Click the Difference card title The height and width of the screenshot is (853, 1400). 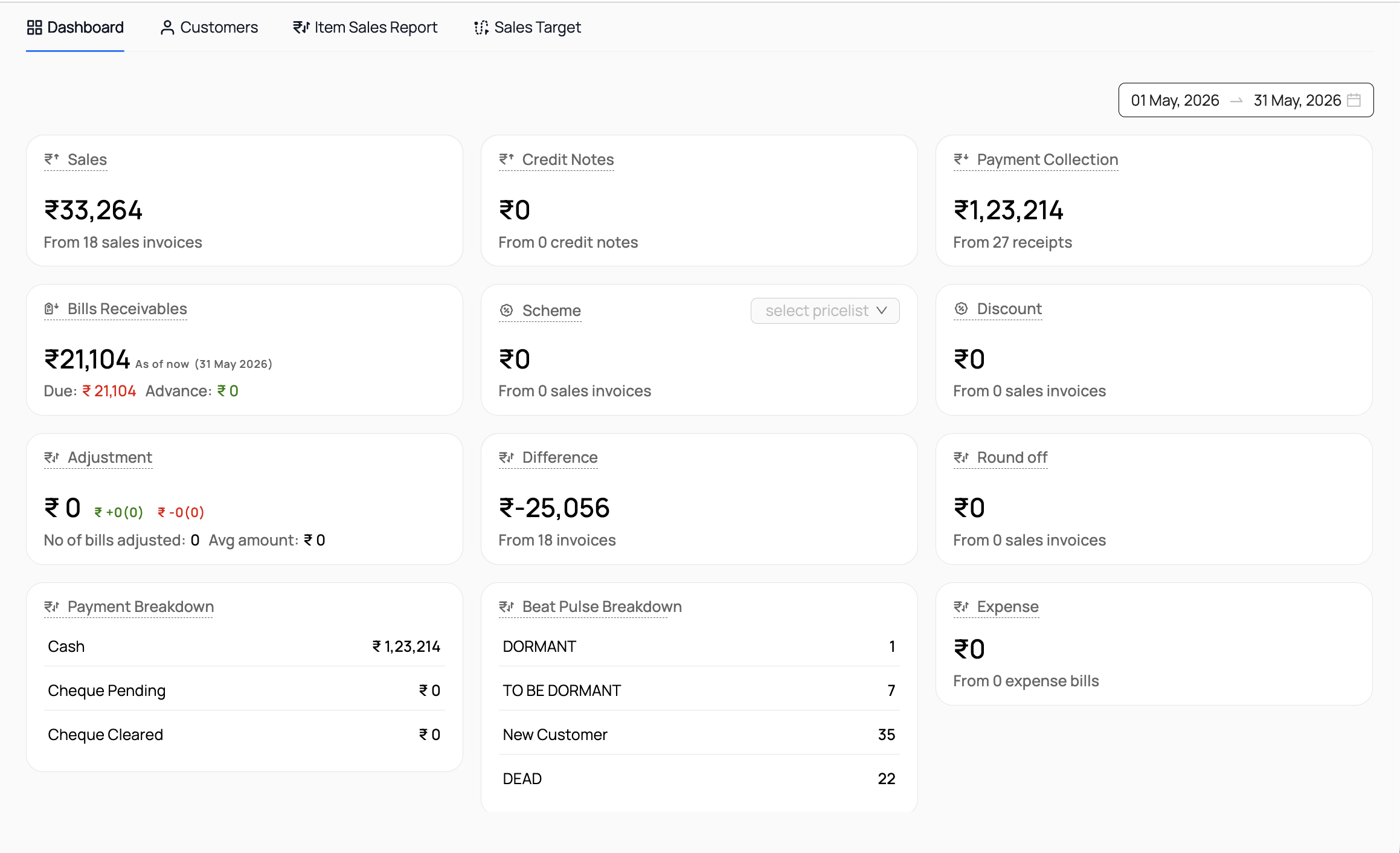[560, 457]
